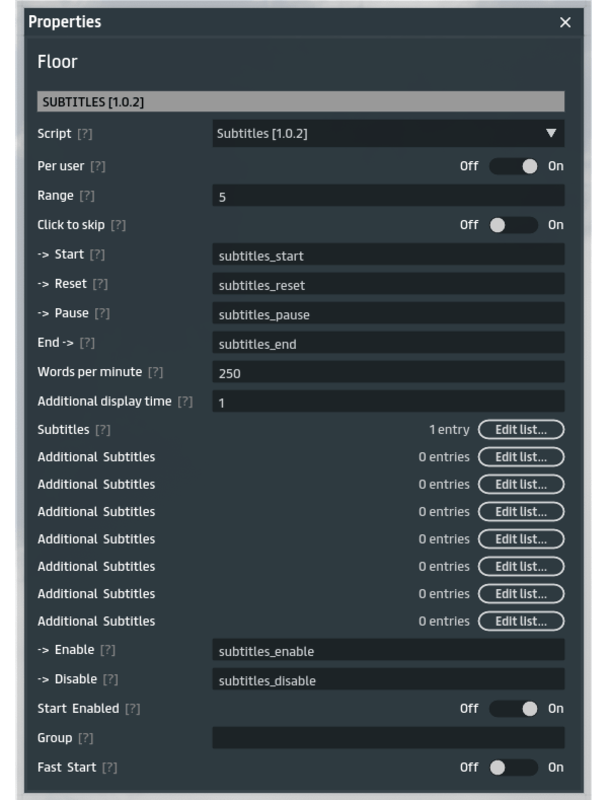This screenshot has width=608, height=800.
Task: Click the empty Group input field
Action: [x=388, y=738]
